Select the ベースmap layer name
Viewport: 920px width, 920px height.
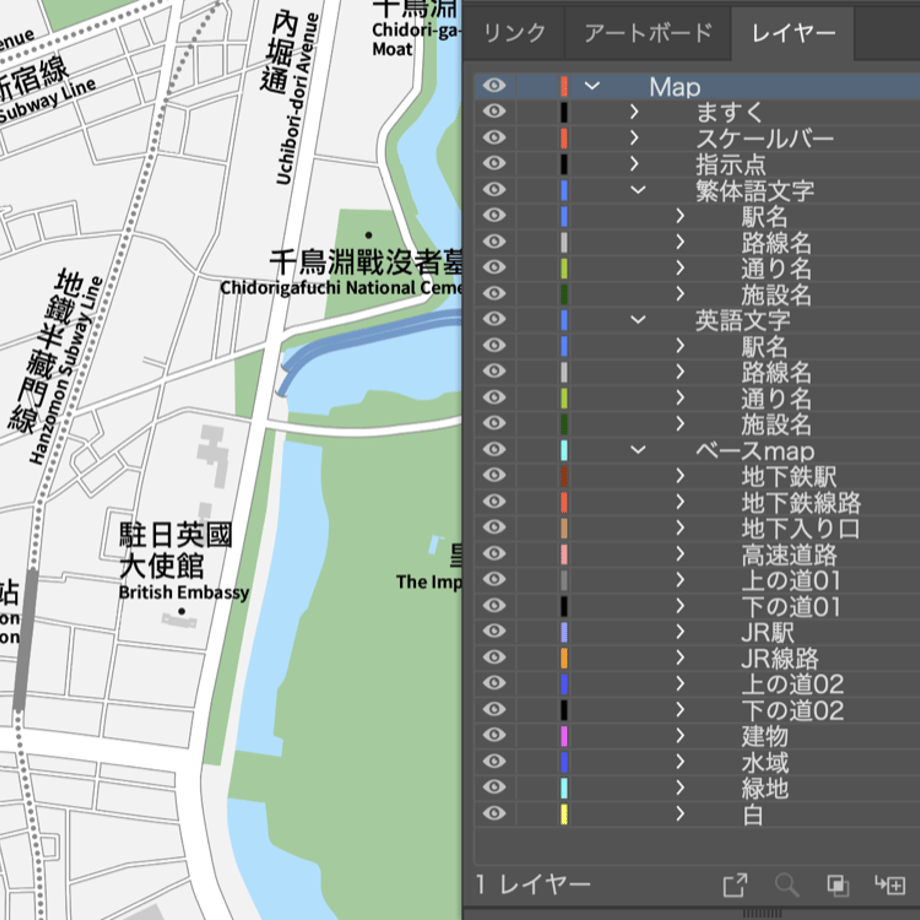coord(755,451)
